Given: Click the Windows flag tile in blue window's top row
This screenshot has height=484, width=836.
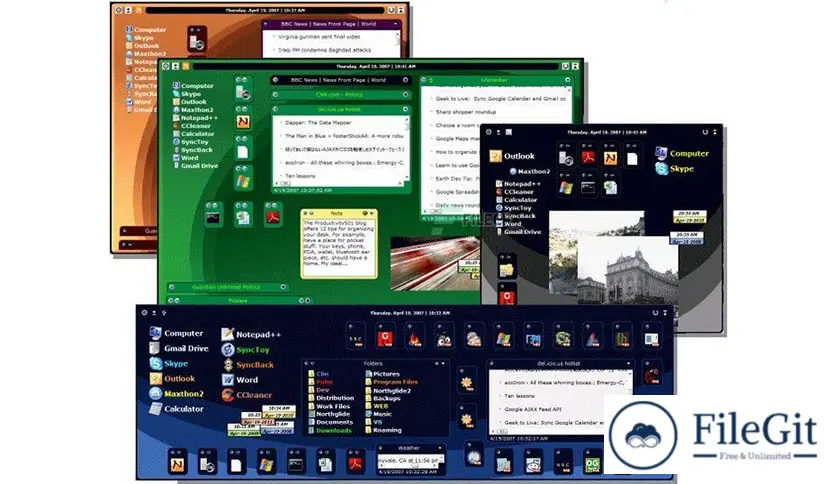Looking at the screenshot, I should [503, 337].
